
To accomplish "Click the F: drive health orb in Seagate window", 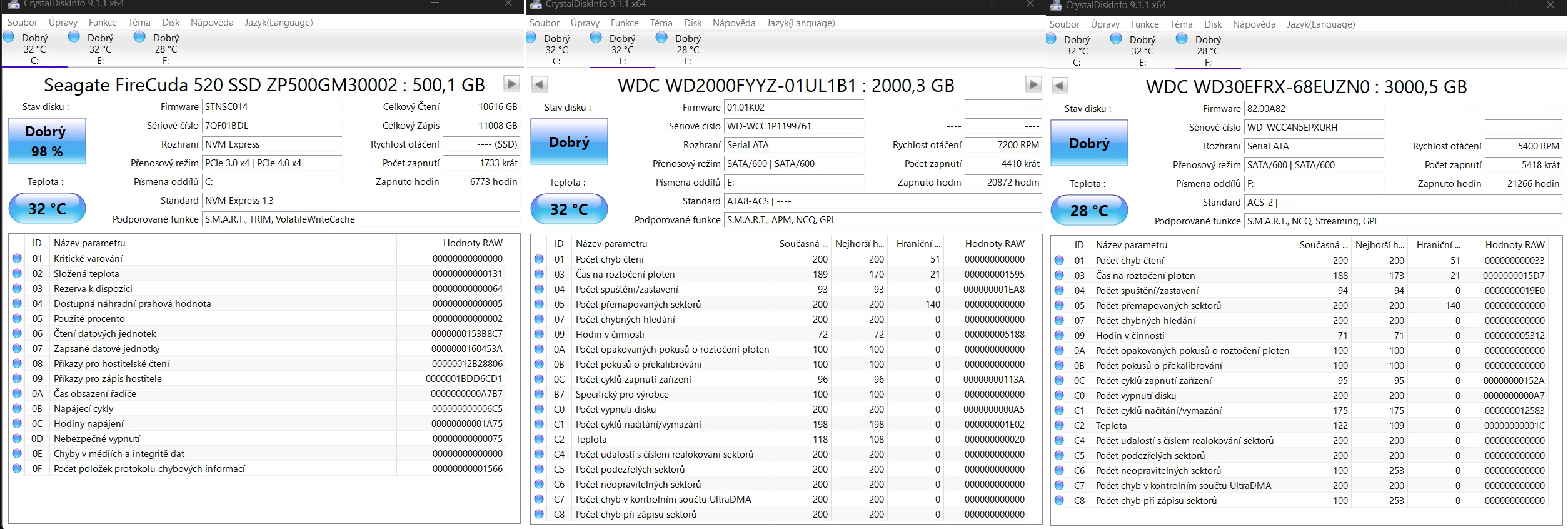I will point(139,37).
